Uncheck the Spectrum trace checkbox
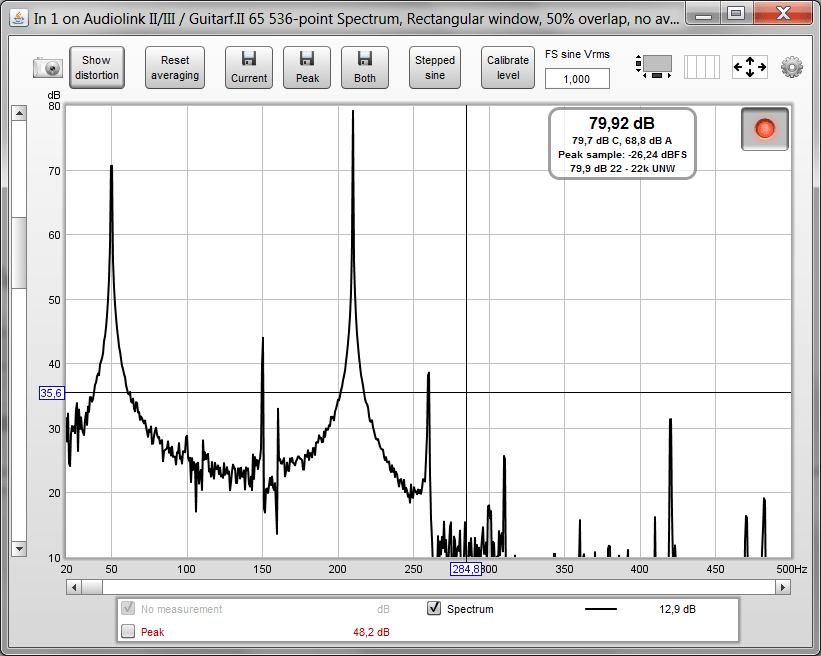Viewport: 821px width, 656px height. coord(434,608)
